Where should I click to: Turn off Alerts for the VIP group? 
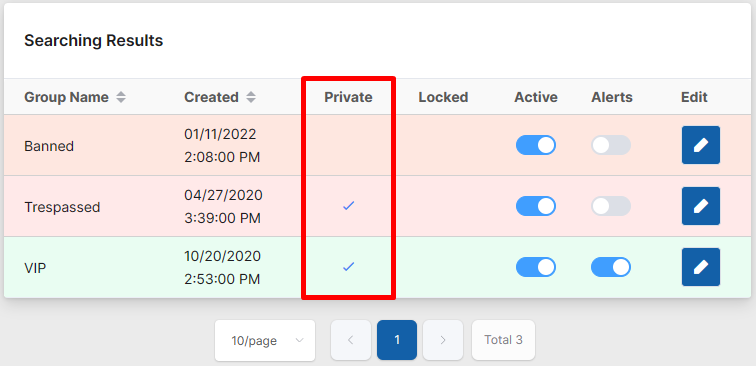[x=611, y=267]
